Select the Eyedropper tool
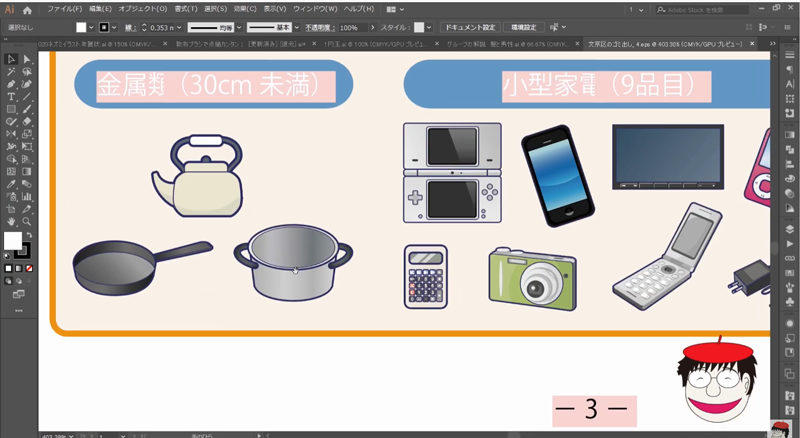The height and width of the screenshot is (438, 800). [11, 184]
